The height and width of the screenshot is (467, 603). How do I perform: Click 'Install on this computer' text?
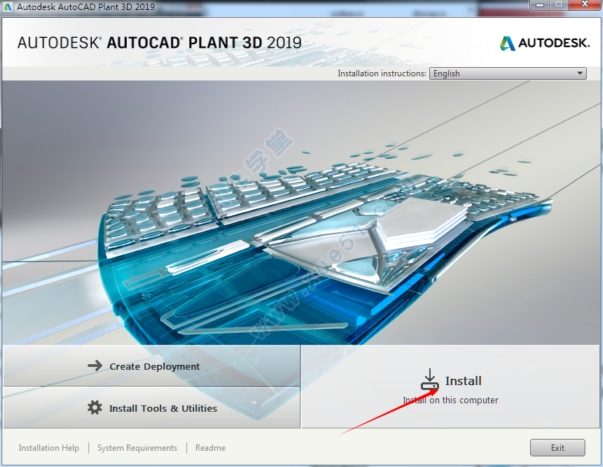(x=450, y=400)
